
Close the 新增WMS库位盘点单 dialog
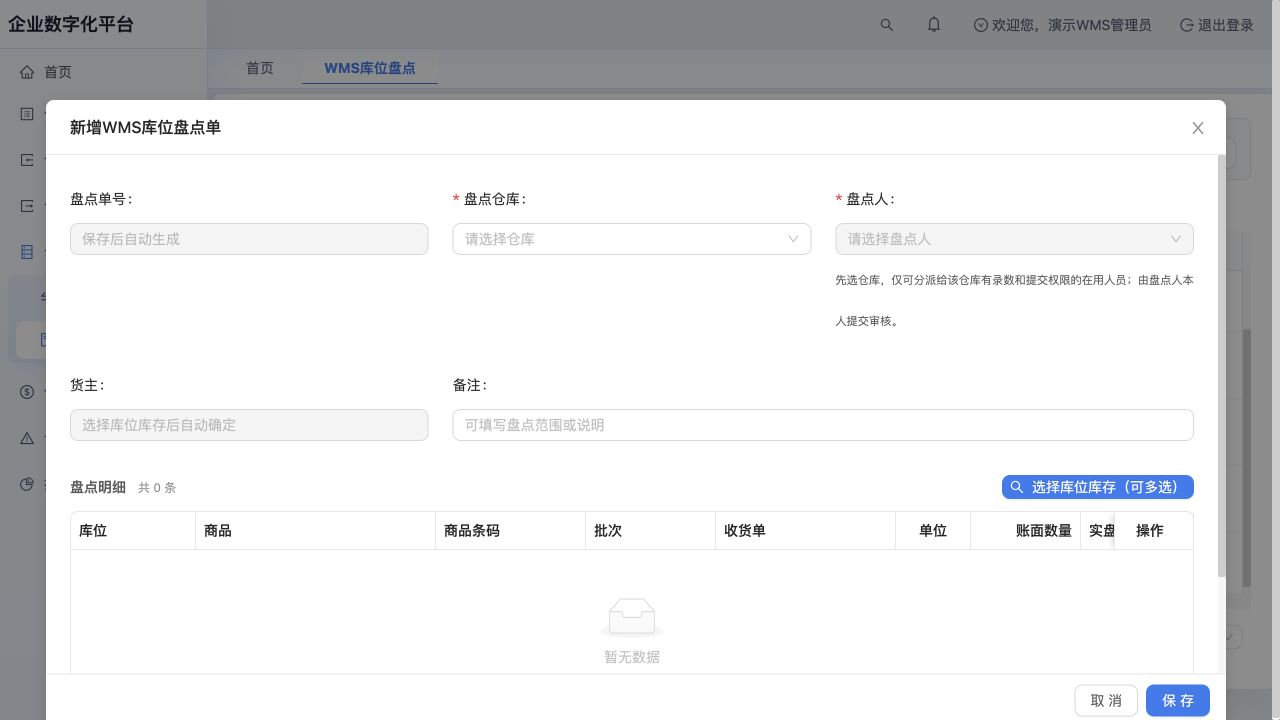[1198, 128]
